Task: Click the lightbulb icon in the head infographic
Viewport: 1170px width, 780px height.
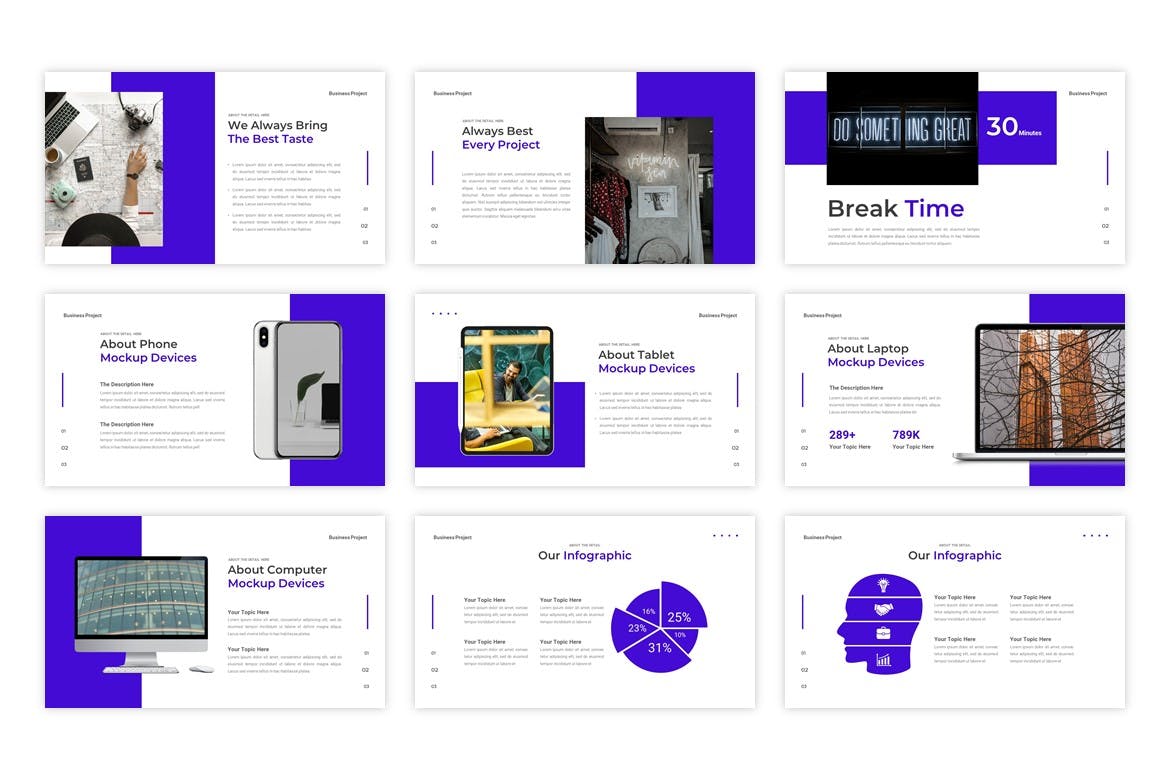Action: (x=884, y=584)
